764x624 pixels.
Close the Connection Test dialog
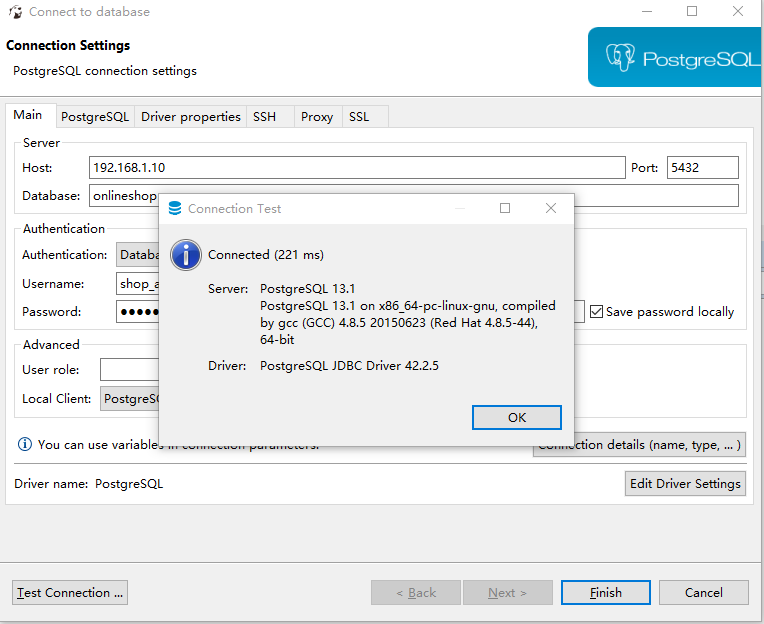pyautogui.click(x=551, y=208)
